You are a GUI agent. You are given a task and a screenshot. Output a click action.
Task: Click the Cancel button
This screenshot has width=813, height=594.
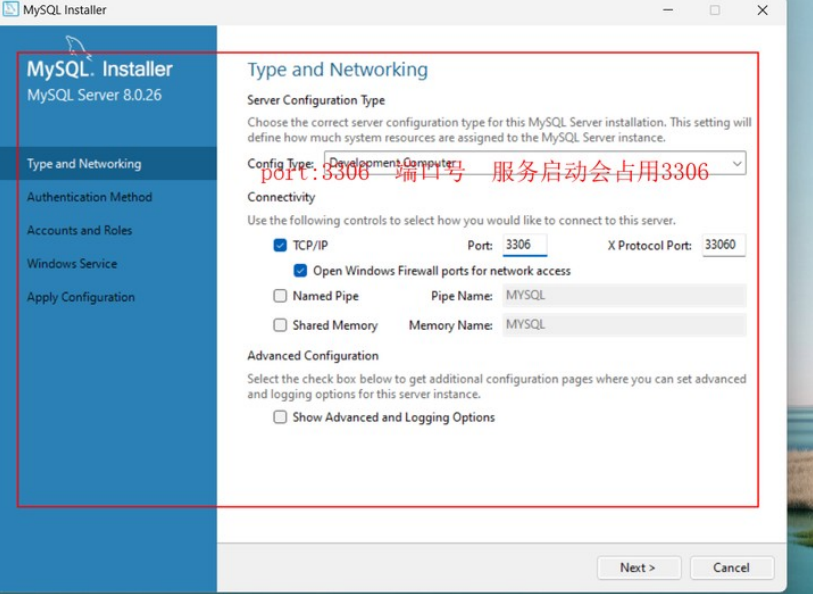(x=732, y=568)
